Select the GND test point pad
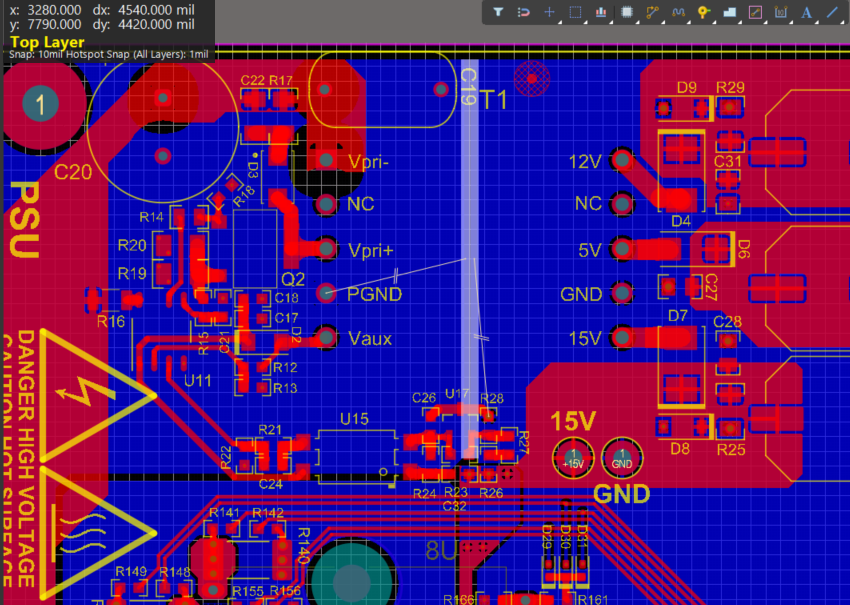This screenshot has height=605, width=850. click(x=622, y=458)
